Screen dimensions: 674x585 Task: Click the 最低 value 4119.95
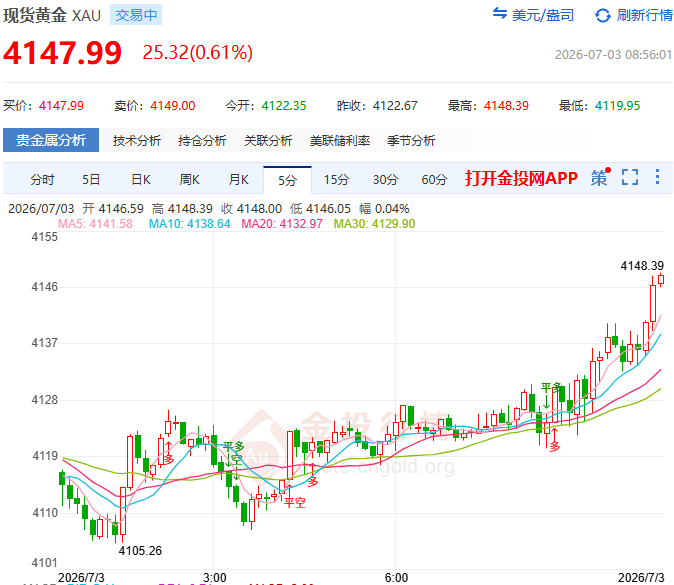pyautogui.click(x=617, y=106)
